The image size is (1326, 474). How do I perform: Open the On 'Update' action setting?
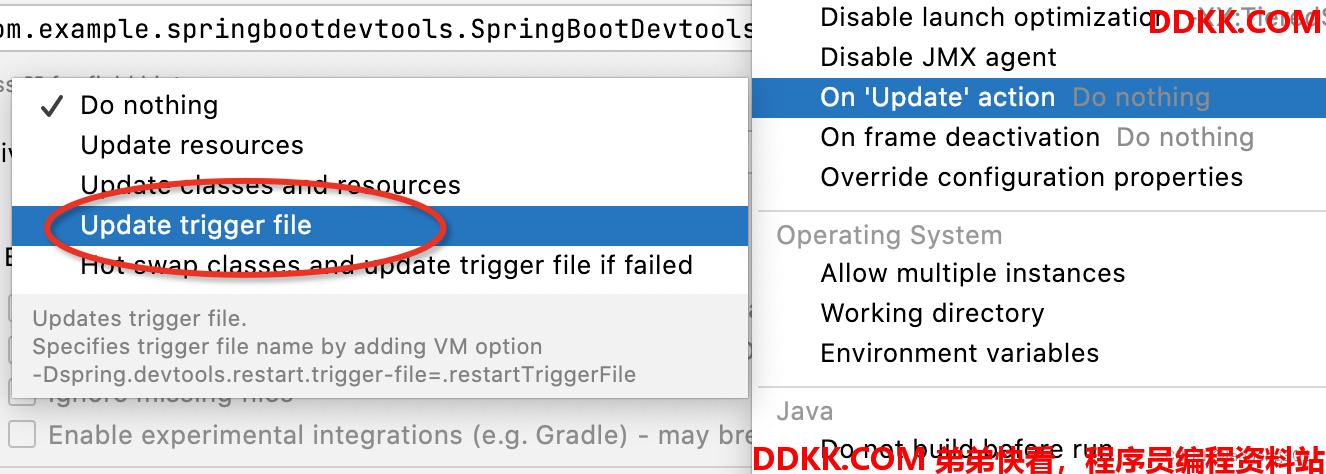(x=1039, y=97)
